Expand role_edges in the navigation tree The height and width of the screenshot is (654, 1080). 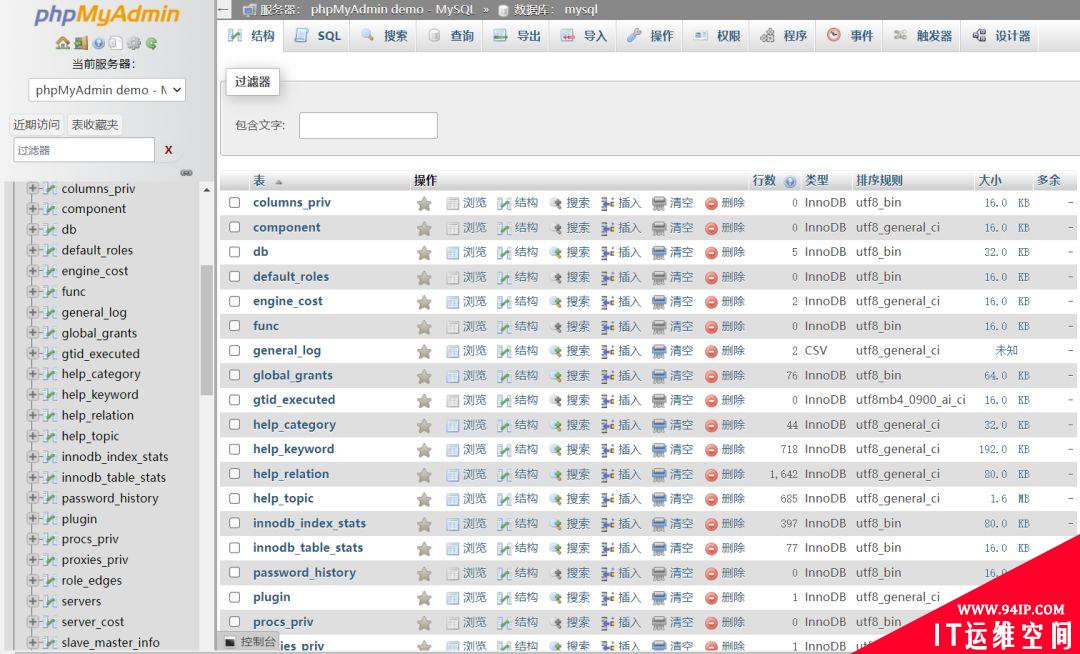32,580
